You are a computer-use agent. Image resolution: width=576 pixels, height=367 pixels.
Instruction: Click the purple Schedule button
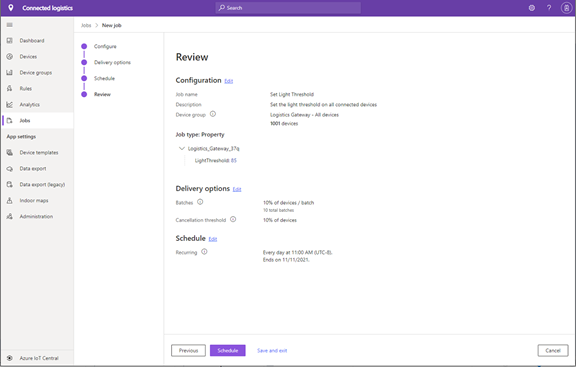228,350
